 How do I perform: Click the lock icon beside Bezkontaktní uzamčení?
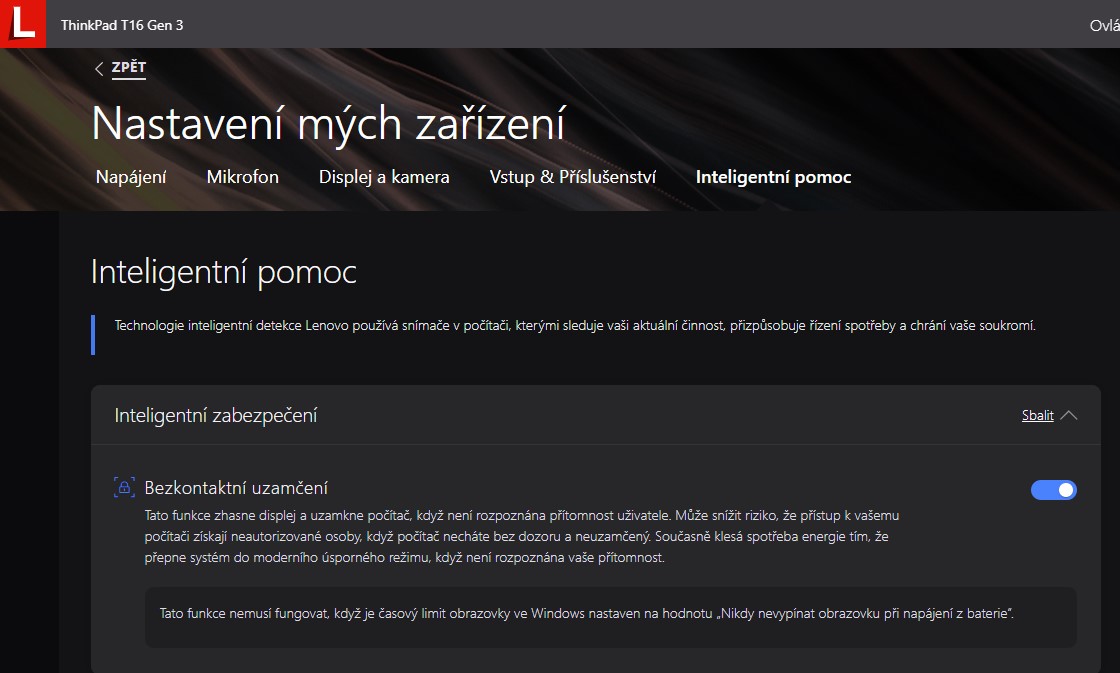pyautogui.click(x=124, y=488)
